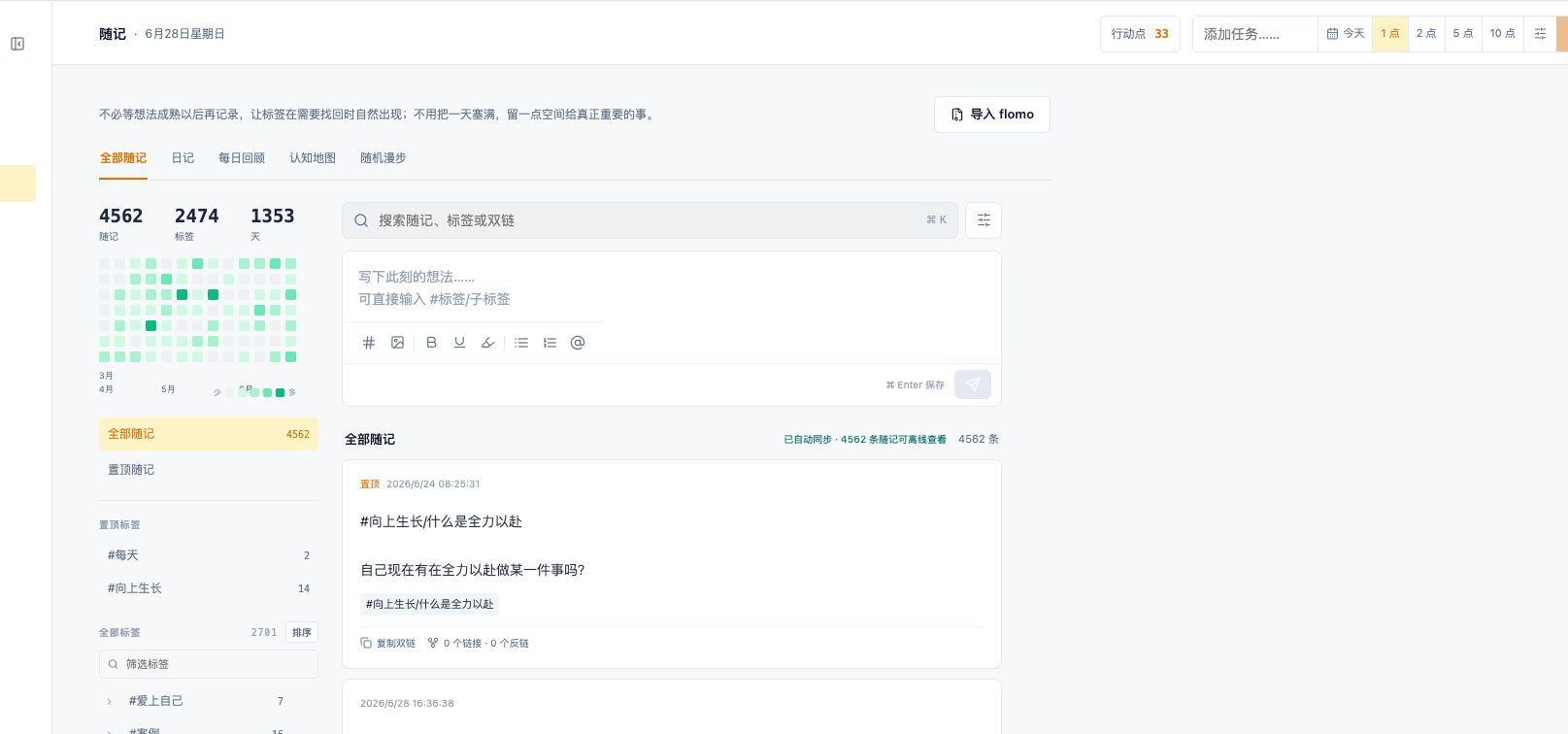Screen dimensions: 1568x734
Task: Click the page title 随记
Action: pos(113,34)
